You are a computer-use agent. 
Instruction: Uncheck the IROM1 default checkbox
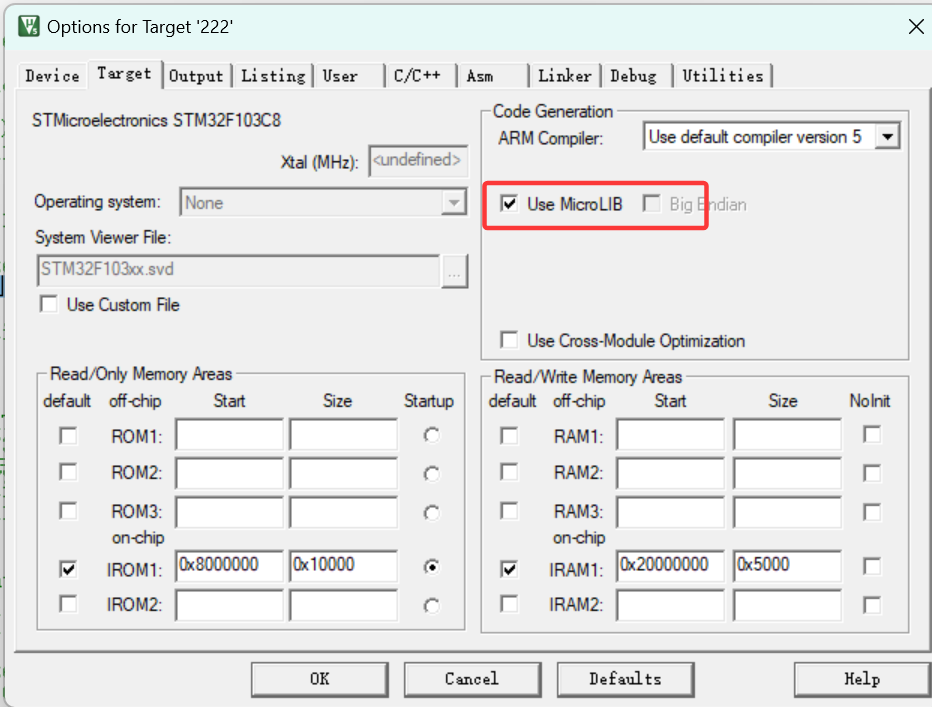click(x=68, y=569)
